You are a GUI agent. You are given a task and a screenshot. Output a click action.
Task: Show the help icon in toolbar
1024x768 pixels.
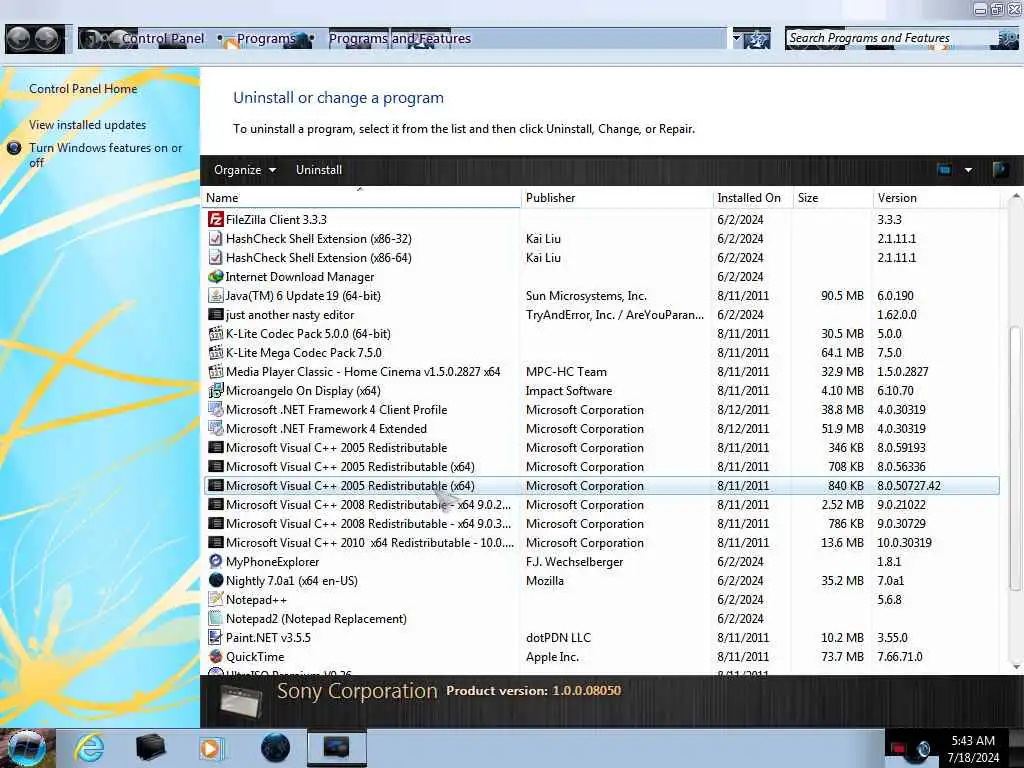coord(999,170)
